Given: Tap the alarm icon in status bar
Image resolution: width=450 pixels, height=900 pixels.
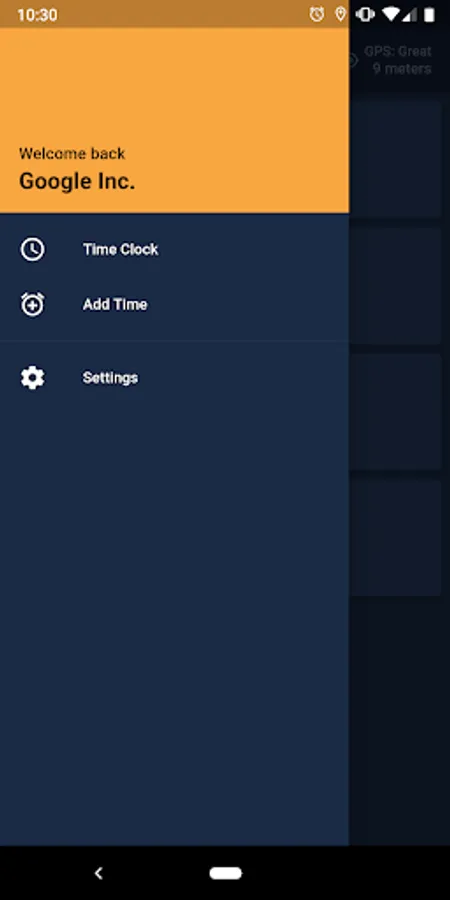Looking at the screenshot, I should (x=317, y=14).
